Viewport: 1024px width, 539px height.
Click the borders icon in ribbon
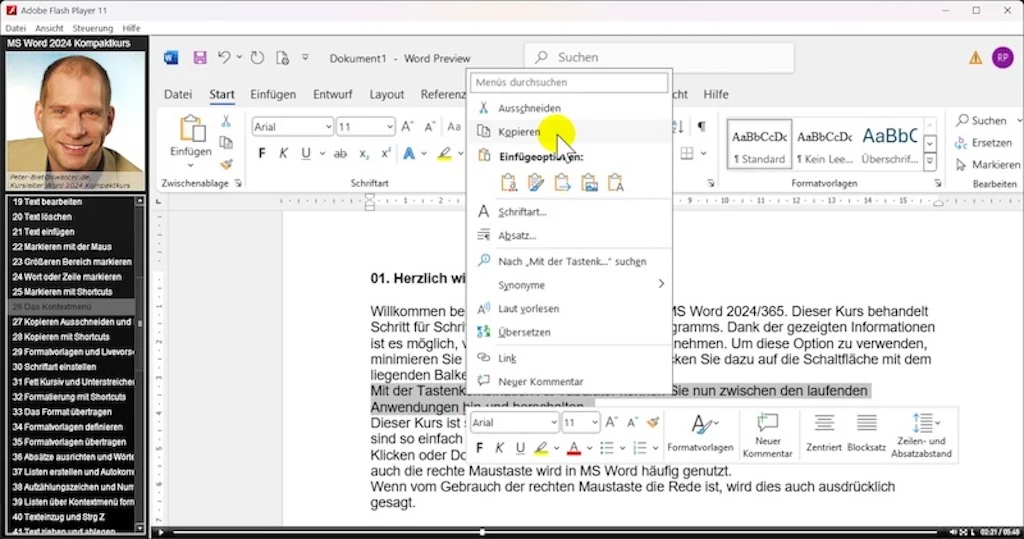coord(687,154)
